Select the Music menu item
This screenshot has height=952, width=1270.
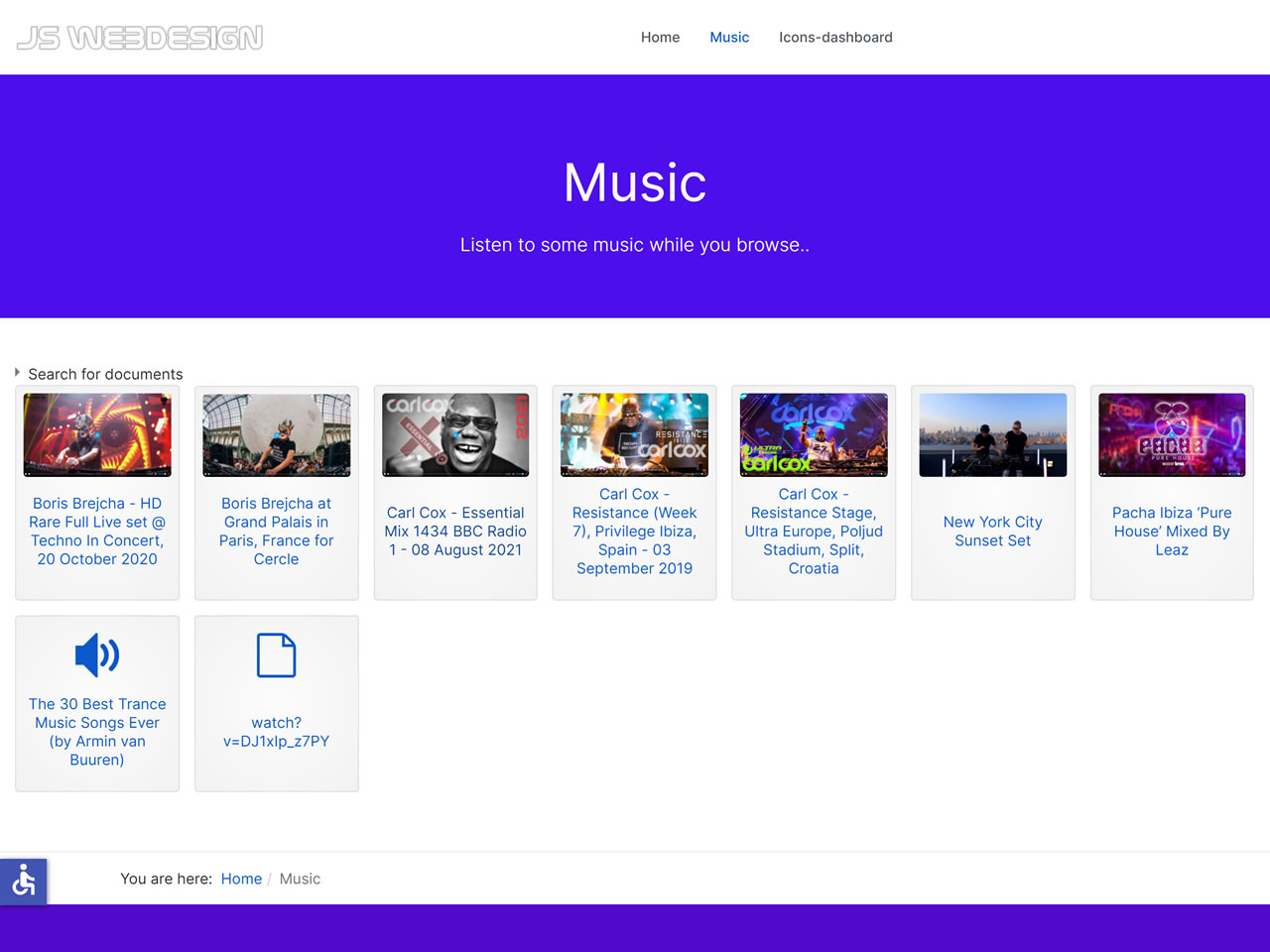[x=729, y=38]
